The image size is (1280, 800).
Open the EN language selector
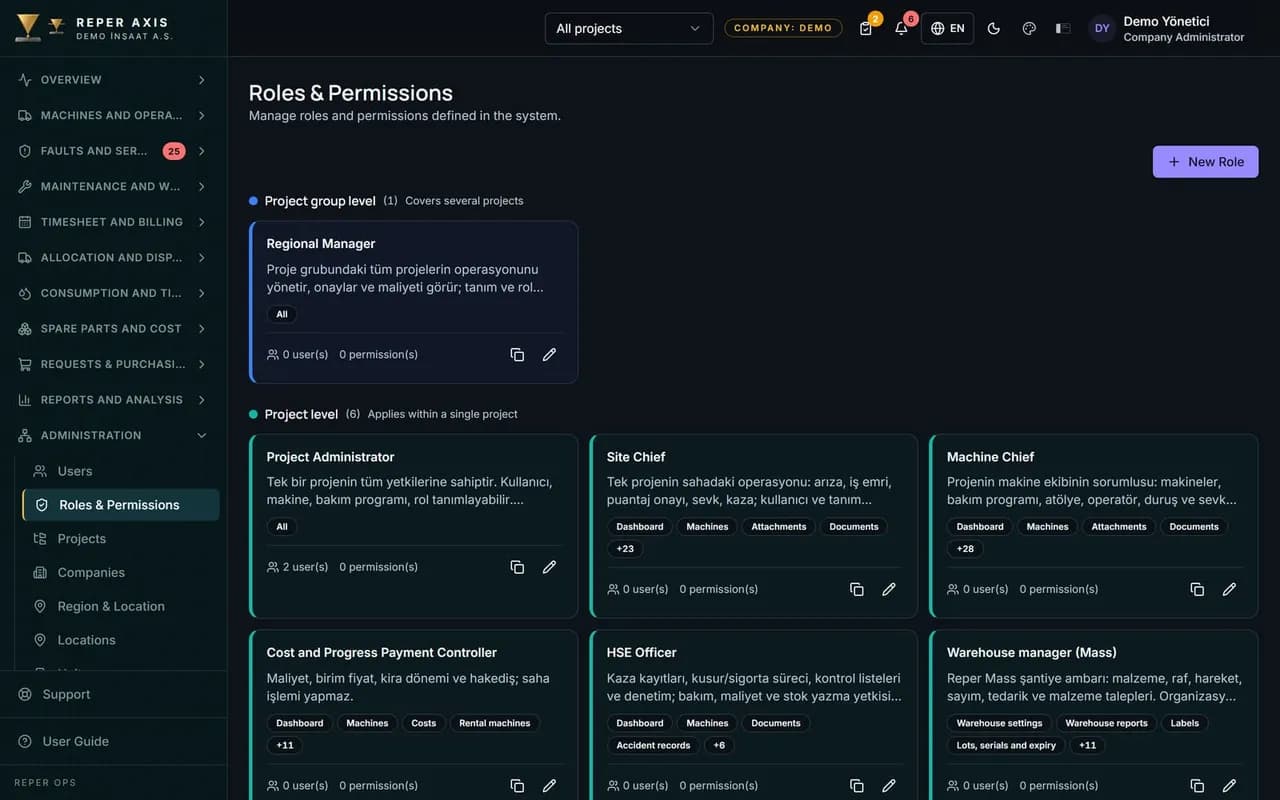click(x=947, y=28)
